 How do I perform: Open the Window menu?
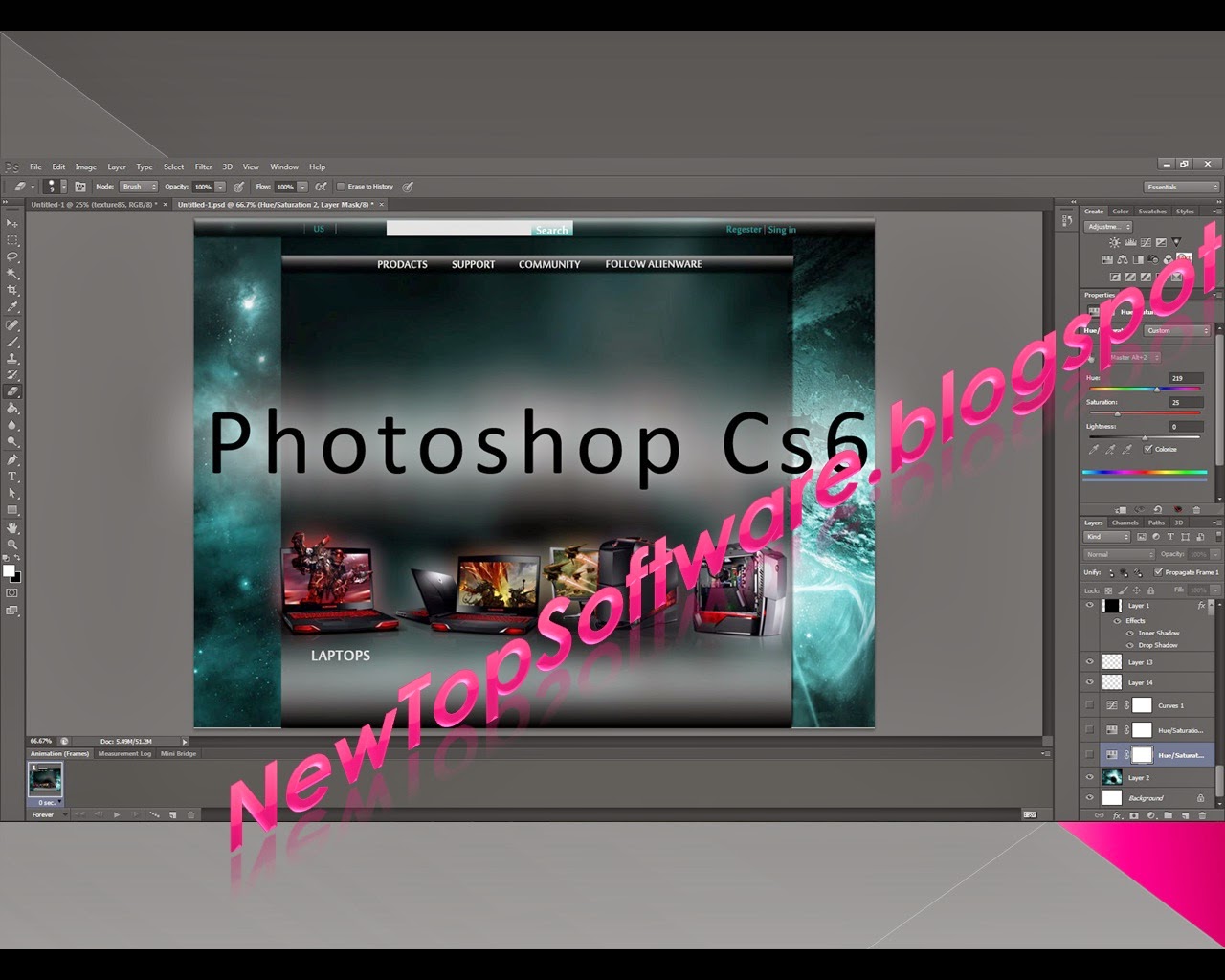(284, 167)
